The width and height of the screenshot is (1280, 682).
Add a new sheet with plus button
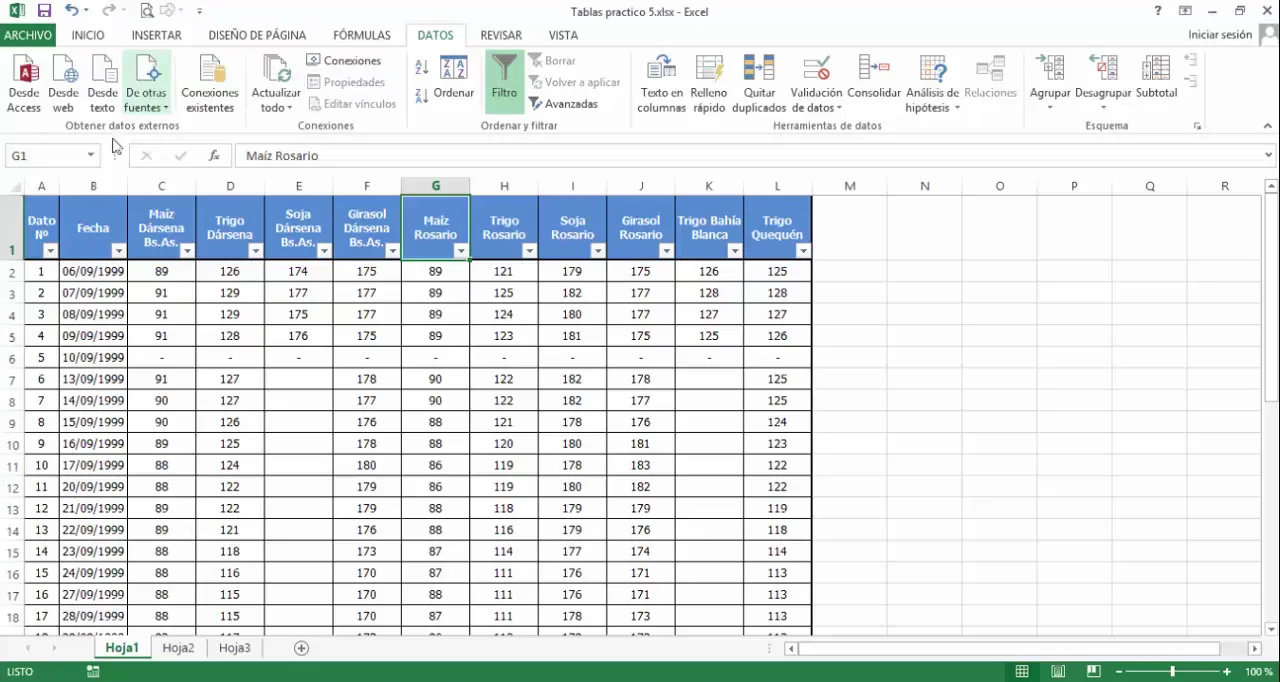click(301, 648)
